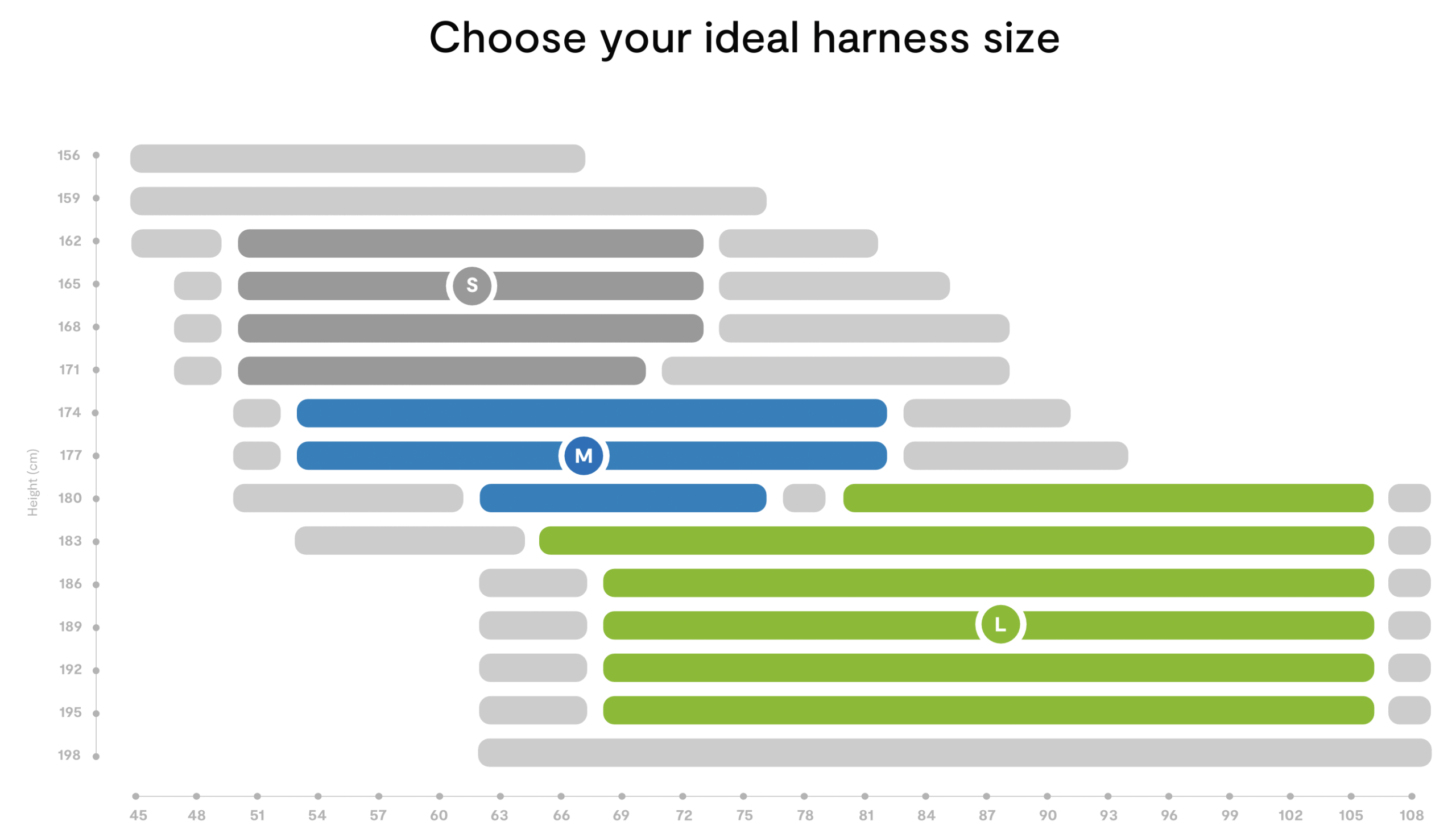Click the 156 height axis label
1456x838 pixels.
click(68, 155)
